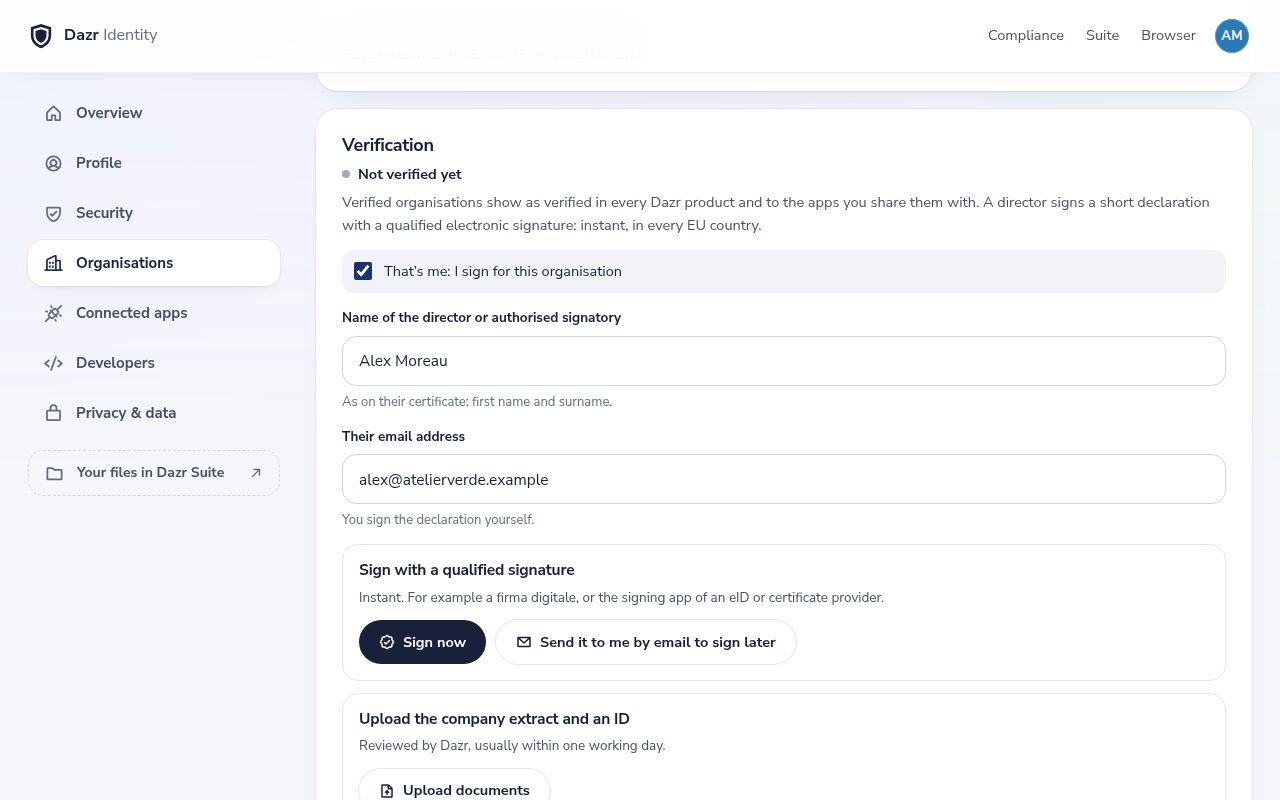Click the Overview home icon
Image resolution: width=1280 pixels, height=800 pixels.
[54, 113]
